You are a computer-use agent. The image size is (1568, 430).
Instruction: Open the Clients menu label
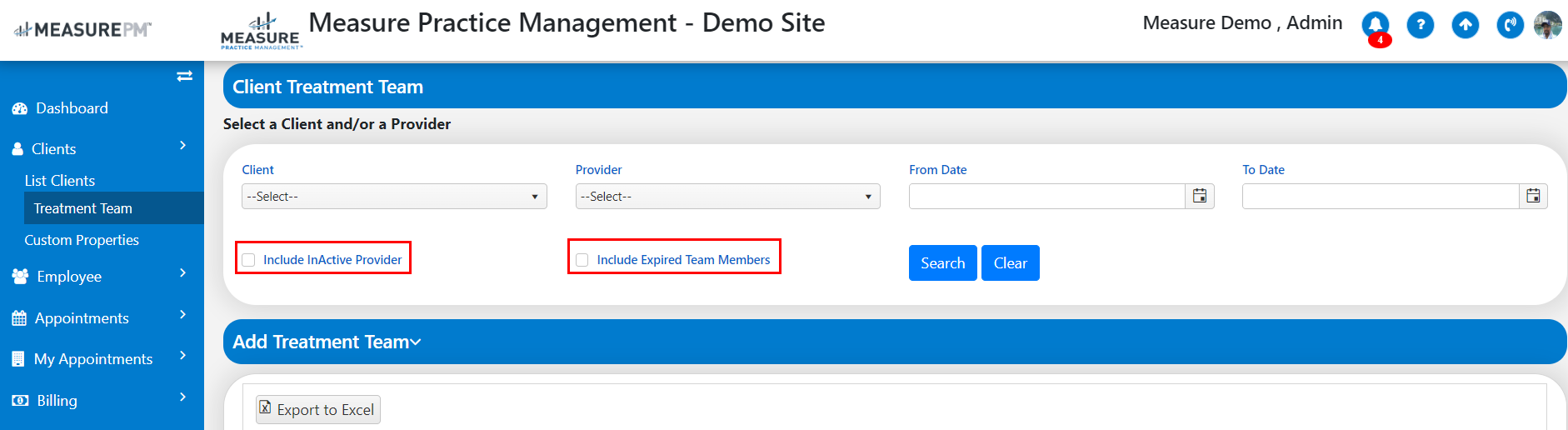click(x=54, y=149)
